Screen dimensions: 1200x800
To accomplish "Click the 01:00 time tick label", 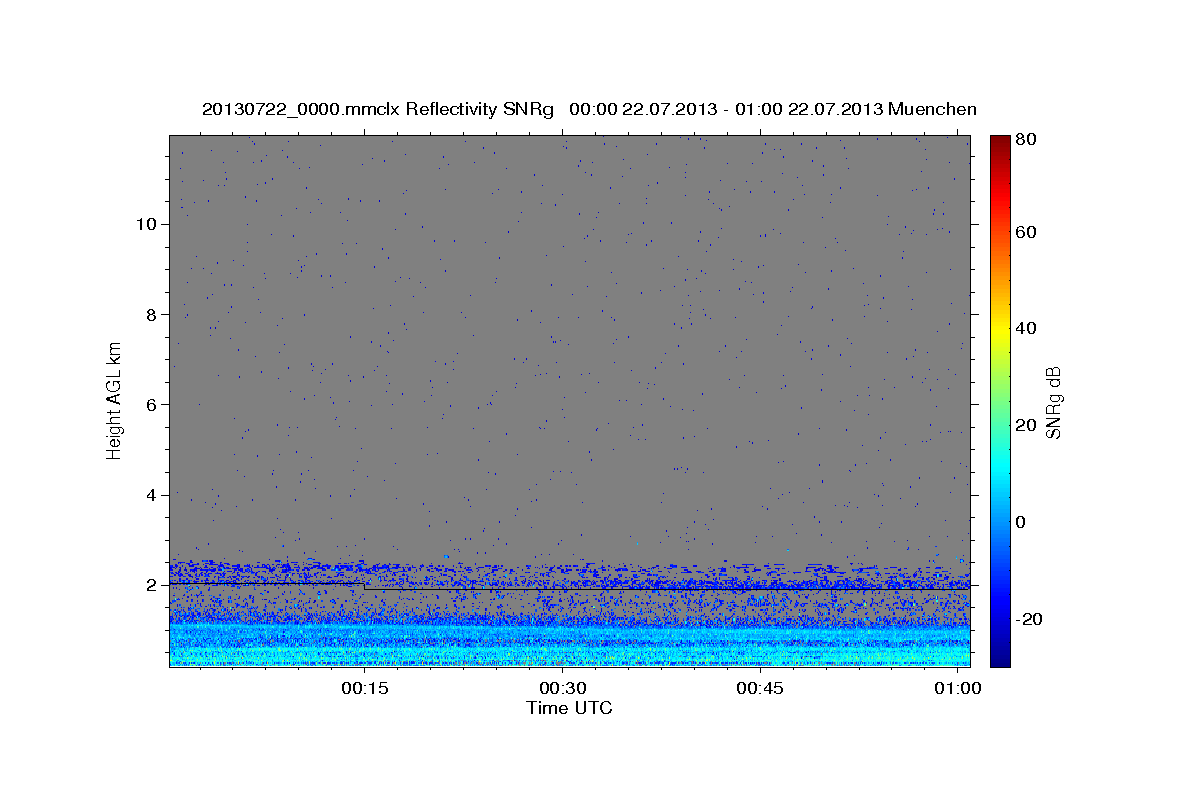I will 958,688.
